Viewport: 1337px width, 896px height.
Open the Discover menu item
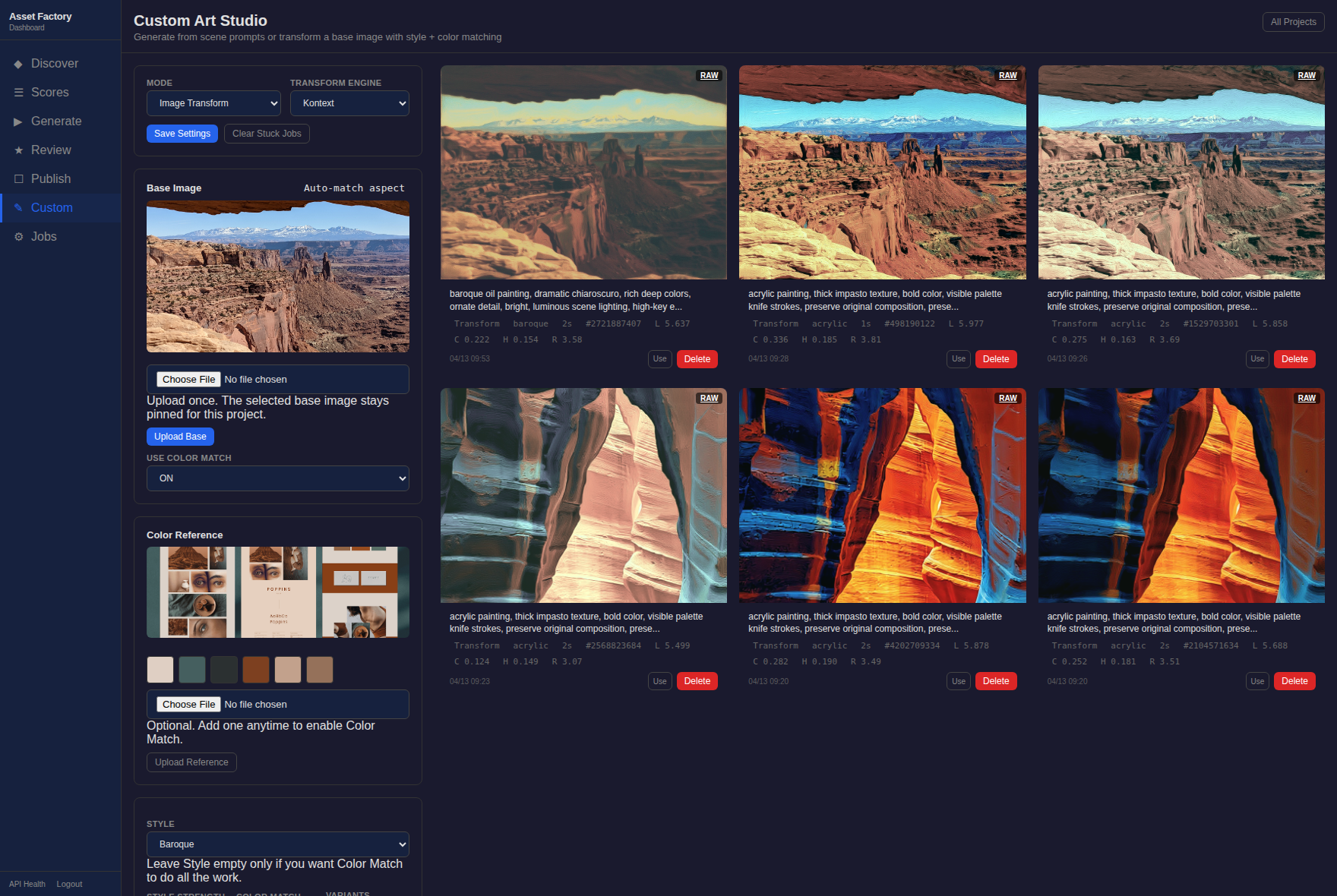[x=61, y=64]
